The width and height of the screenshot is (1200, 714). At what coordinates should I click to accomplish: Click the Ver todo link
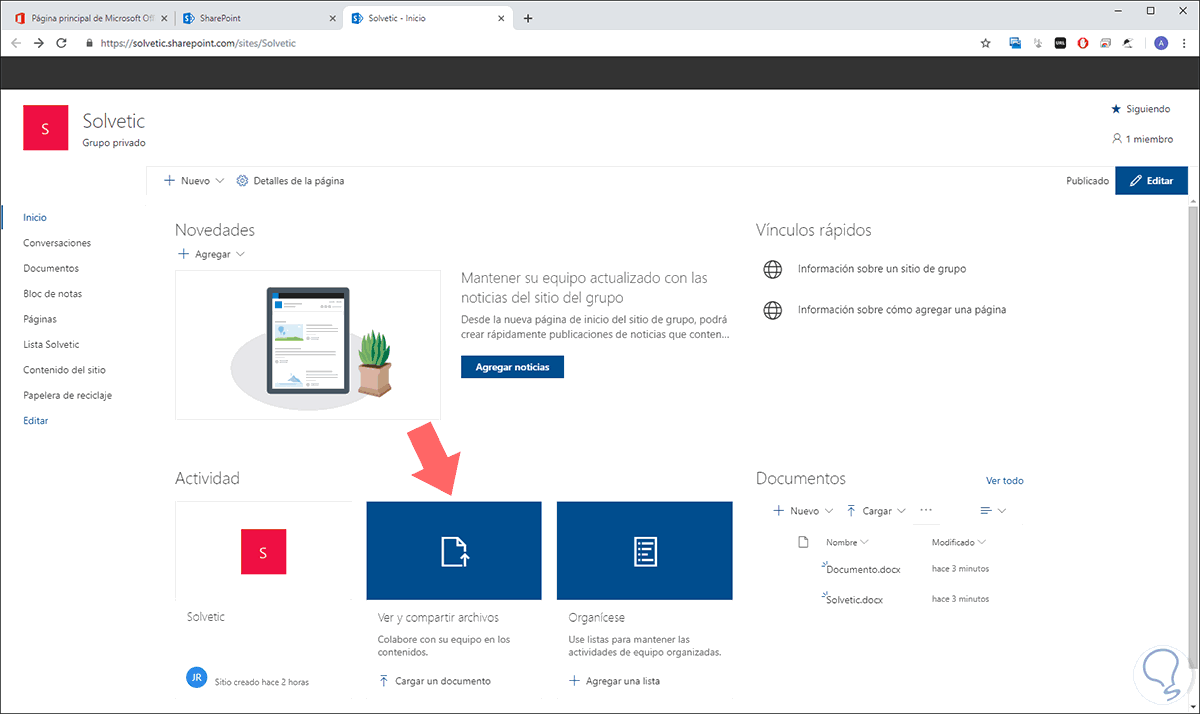click(x=1004, y=480)
